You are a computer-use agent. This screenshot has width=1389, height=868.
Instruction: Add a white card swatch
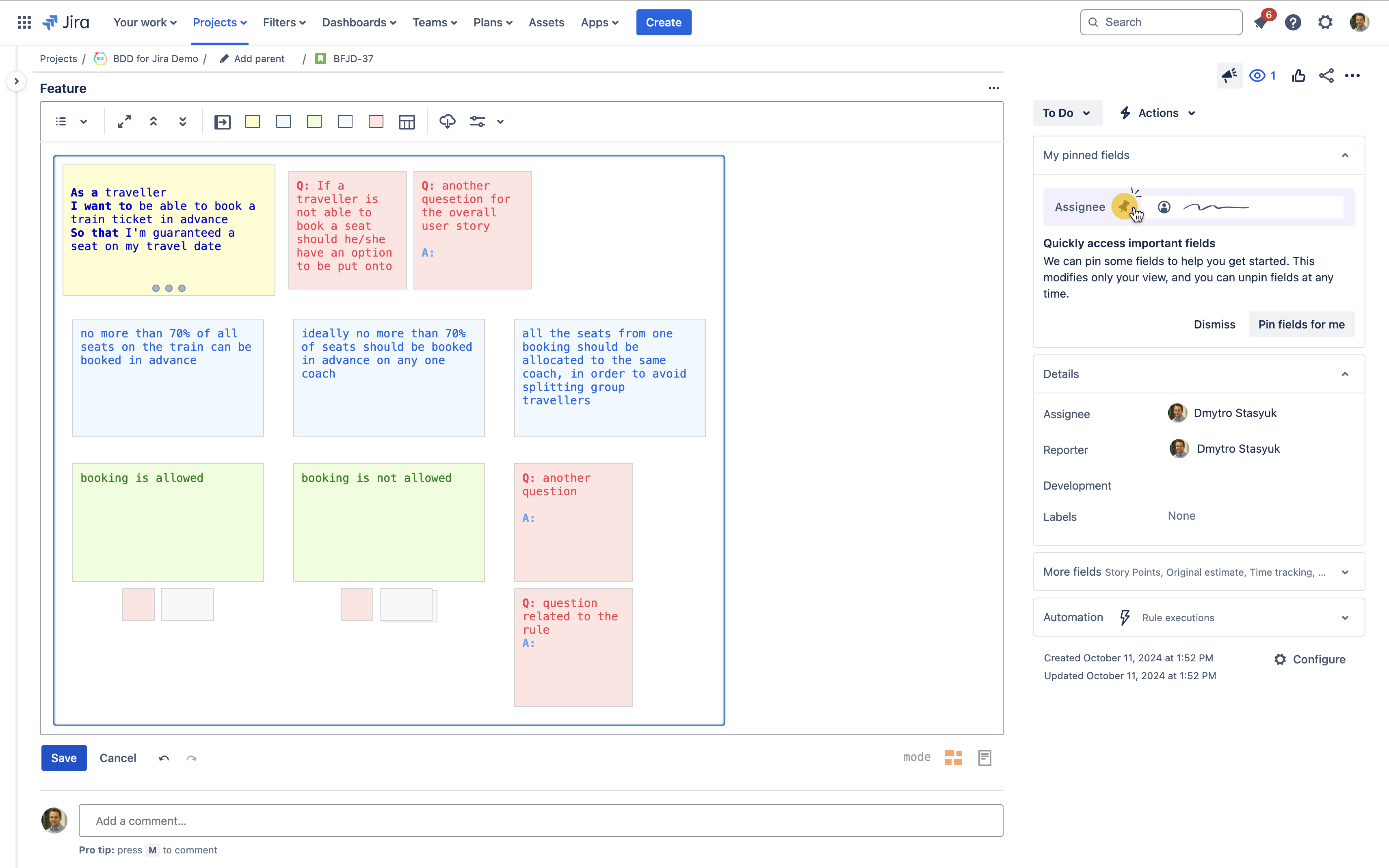pos(345,122)
